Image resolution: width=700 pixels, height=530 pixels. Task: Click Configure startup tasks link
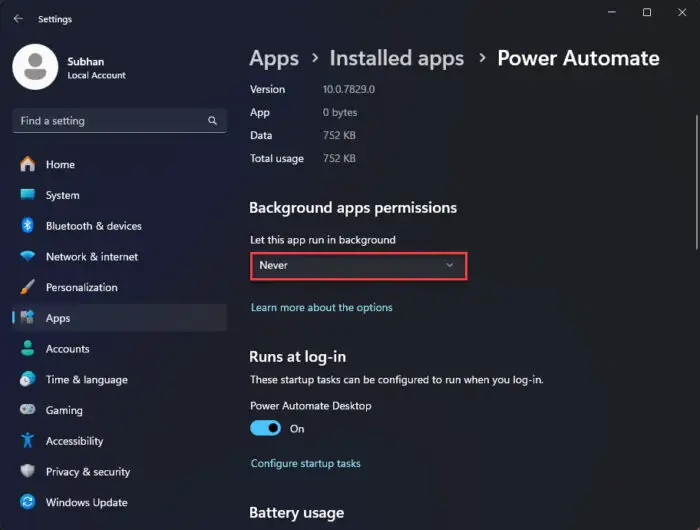[305, 463]
